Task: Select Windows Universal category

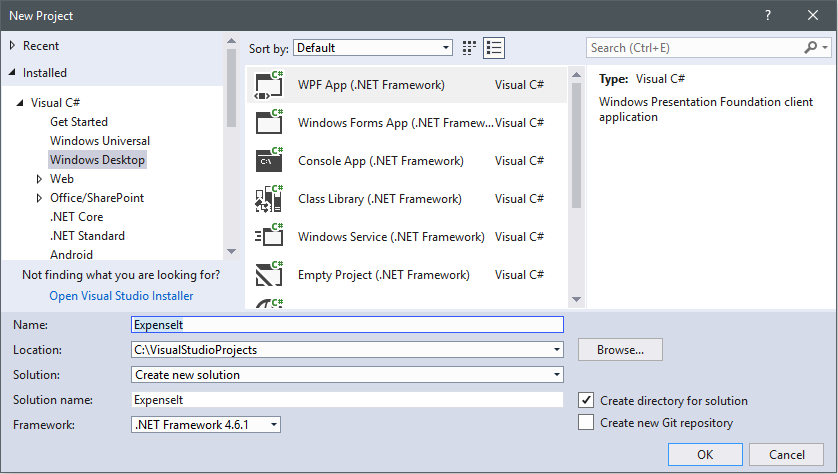Action: point(100,141)
